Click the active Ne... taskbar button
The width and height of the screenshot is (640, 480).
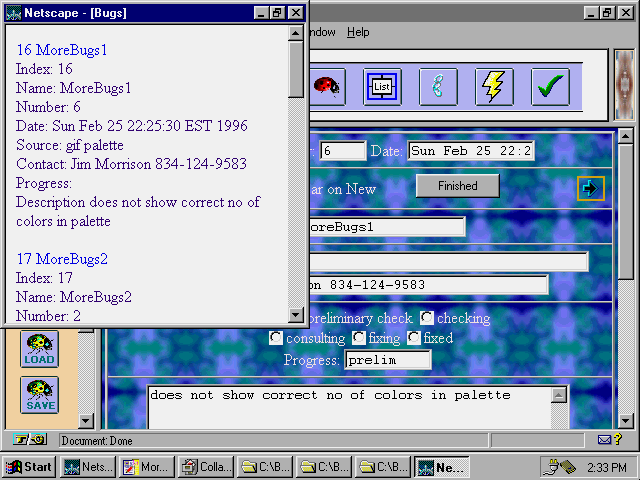(x=442, y=467)
